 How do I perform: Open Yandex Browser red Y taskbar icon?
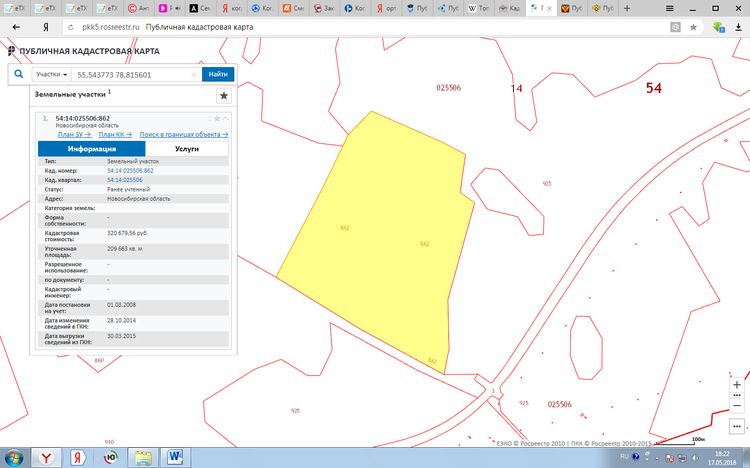pos(45,458)
